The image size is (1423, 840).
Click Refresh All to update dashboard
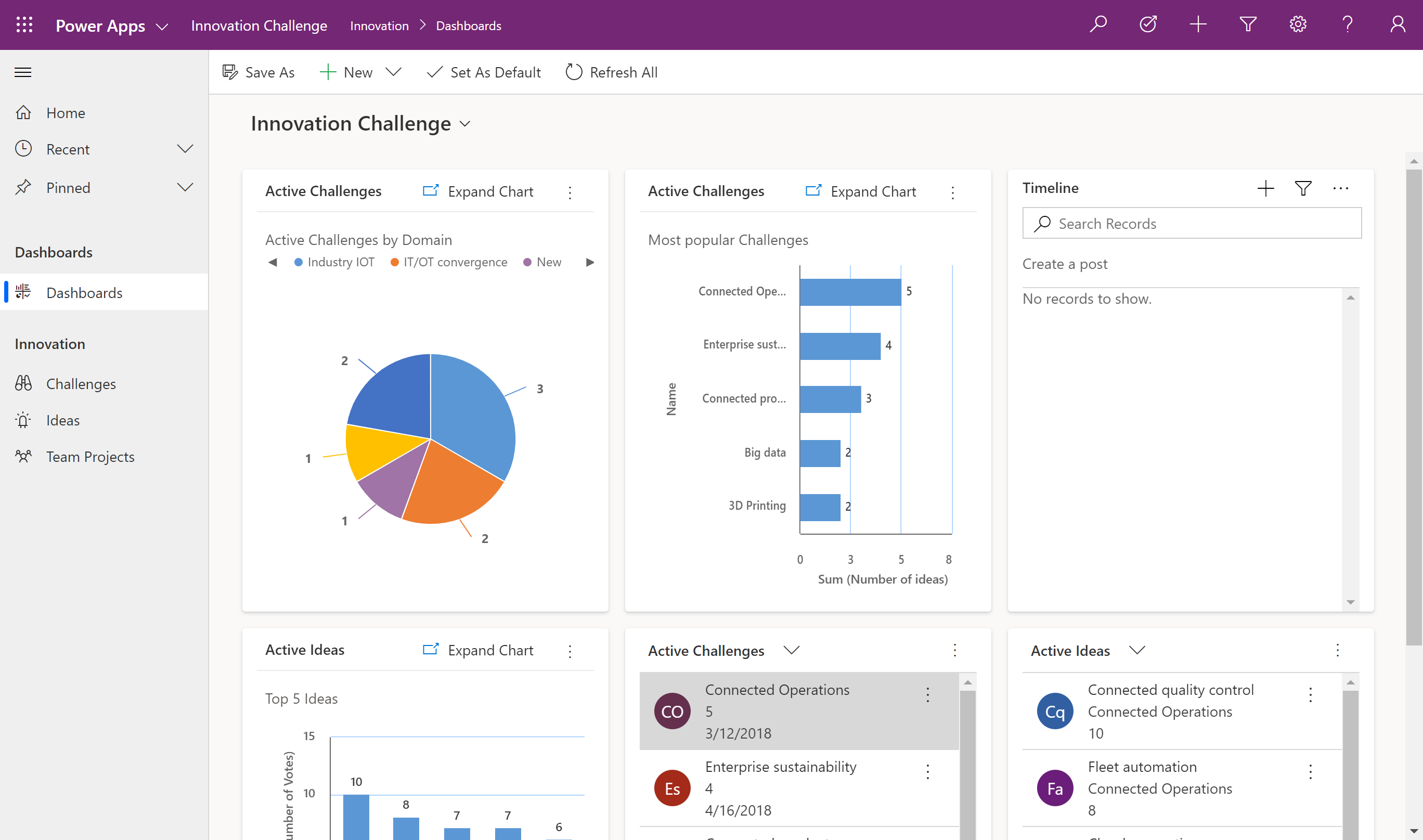(610, 71)
